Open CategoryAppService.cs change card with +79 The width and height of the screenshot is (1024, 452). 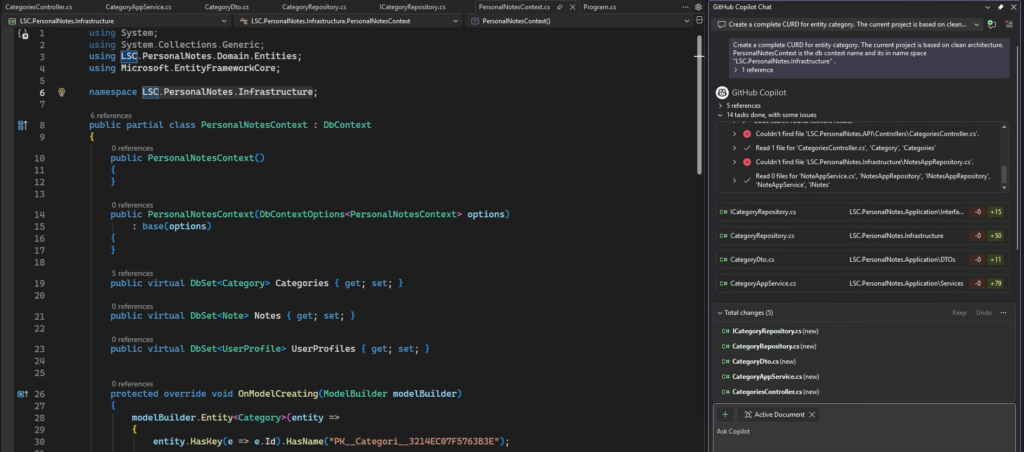[861, 283]
